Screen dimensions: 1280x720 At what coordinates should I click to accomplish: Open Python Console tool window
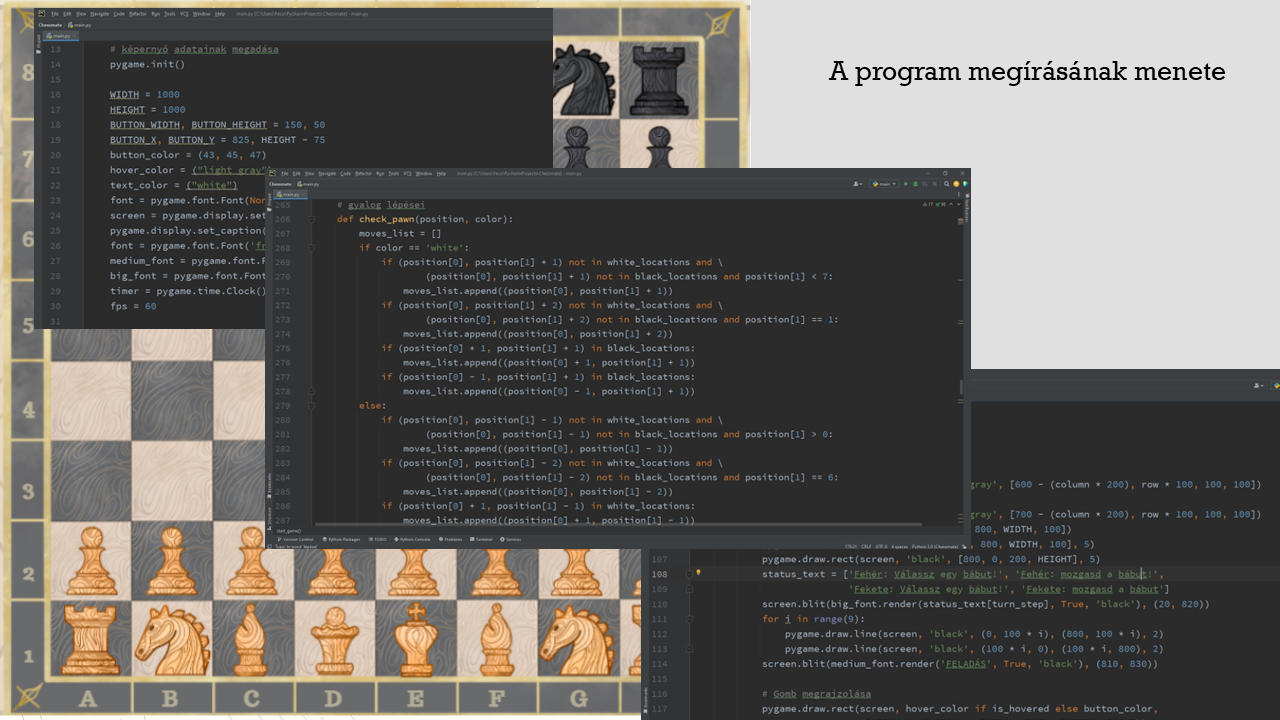point(412,539)
